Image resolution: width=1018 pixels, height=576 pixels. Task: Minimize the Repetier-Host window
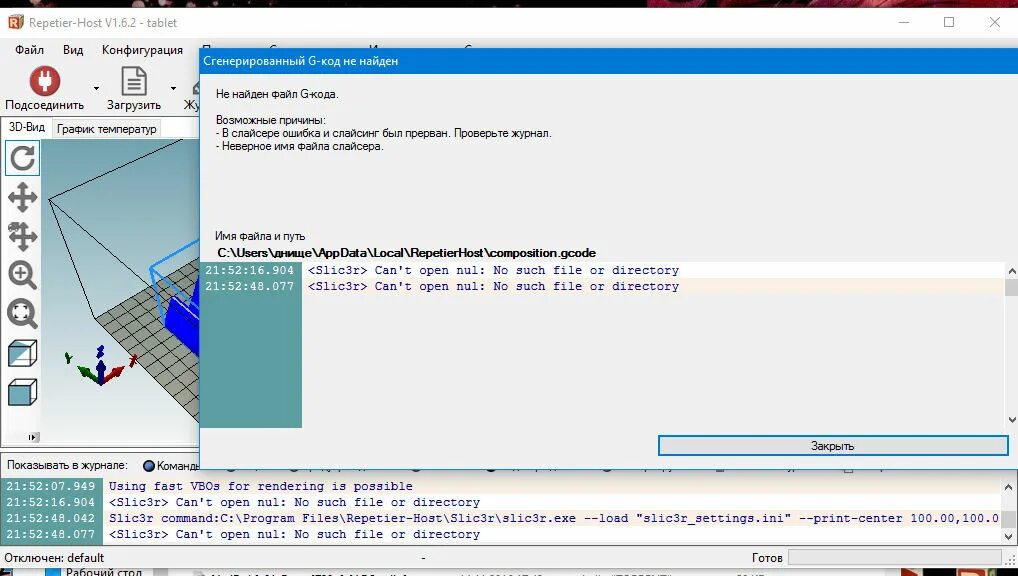click(904, 22)
